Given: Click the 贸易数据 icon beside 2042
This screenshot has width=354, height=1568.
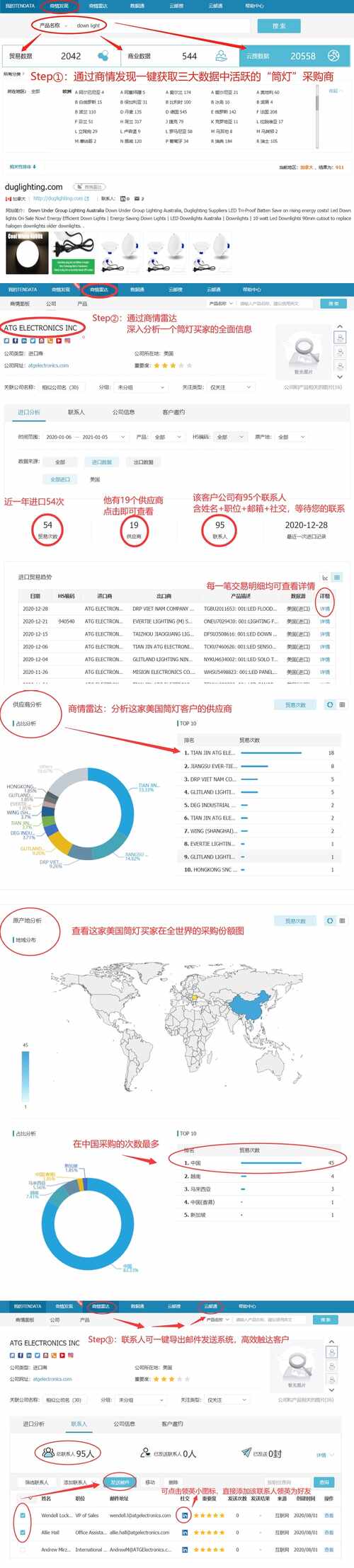Looking at the screenshot, I should [x=103, y=56].
